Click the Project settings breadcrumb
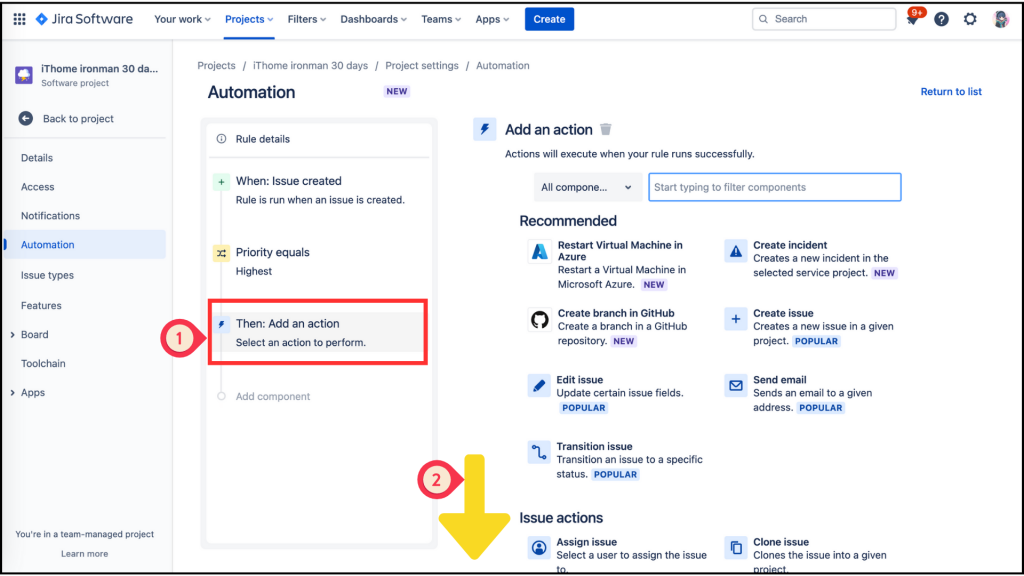Image resolution: width=1024 pixels, height=576 pixels. pyautogui.click(x=422, y=65)
